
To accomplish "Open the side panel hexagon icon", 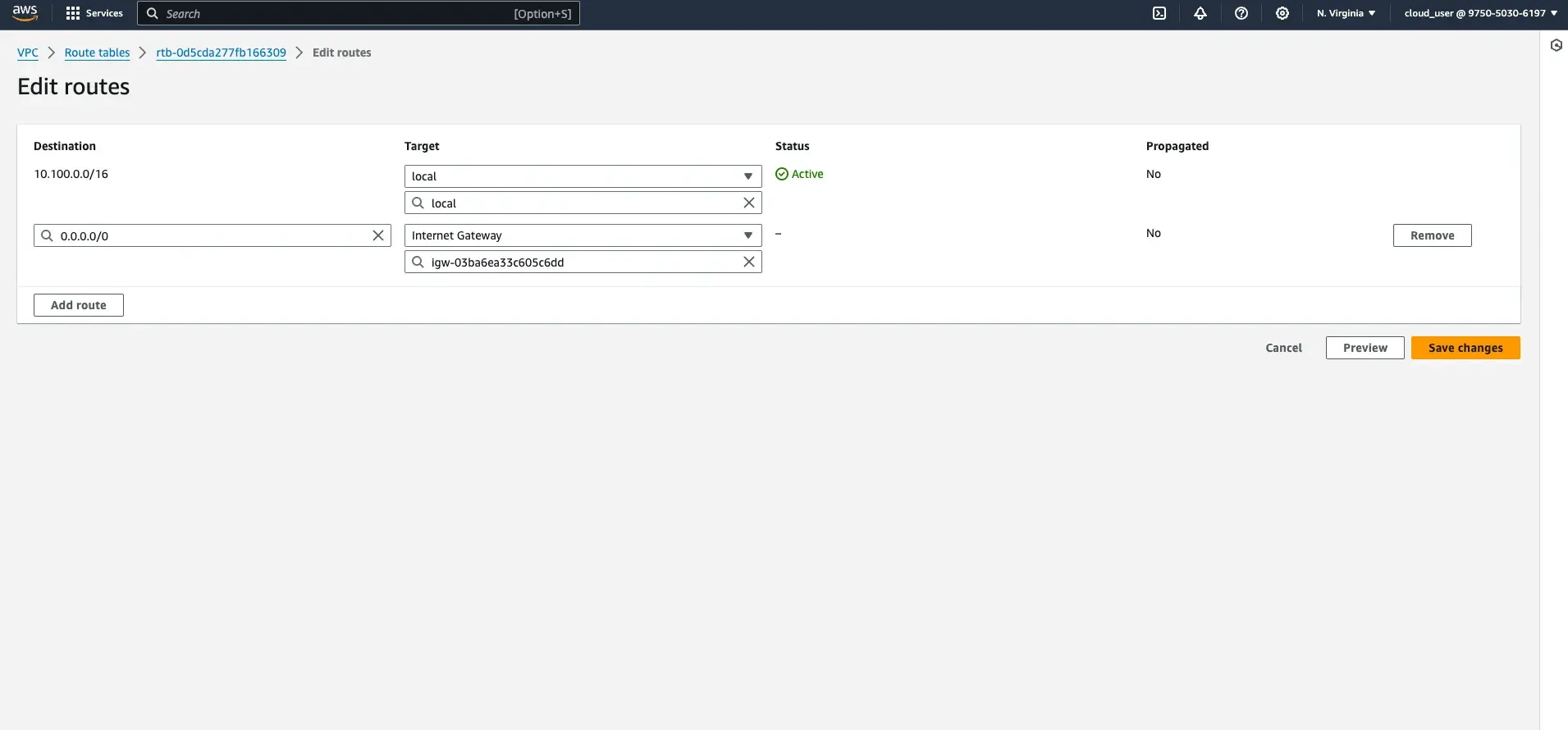I will pyautogui.click(x=1556, y=45).
